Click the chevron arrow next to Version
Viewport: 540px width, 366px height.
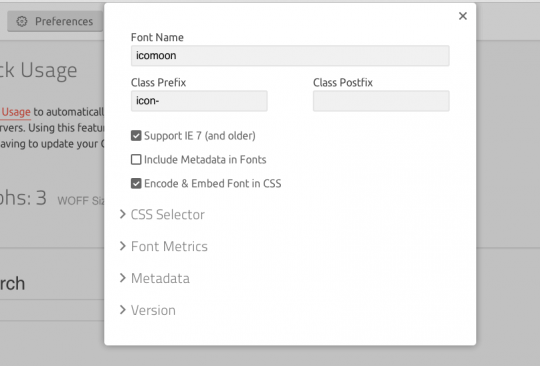tap(123, 310)
